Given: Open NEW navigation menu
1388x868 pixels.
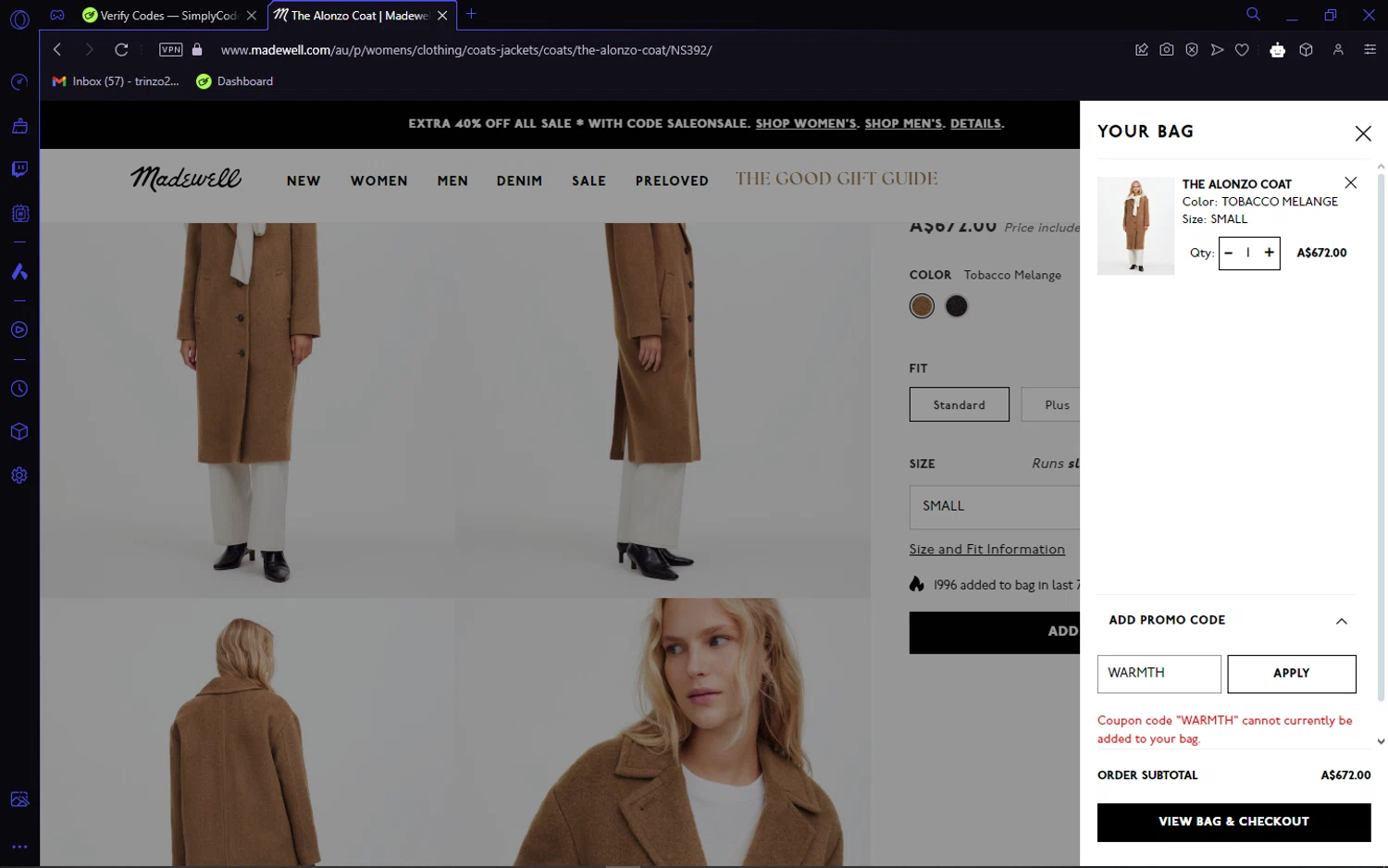Looking at the screenshot, I should pos(304,181).
